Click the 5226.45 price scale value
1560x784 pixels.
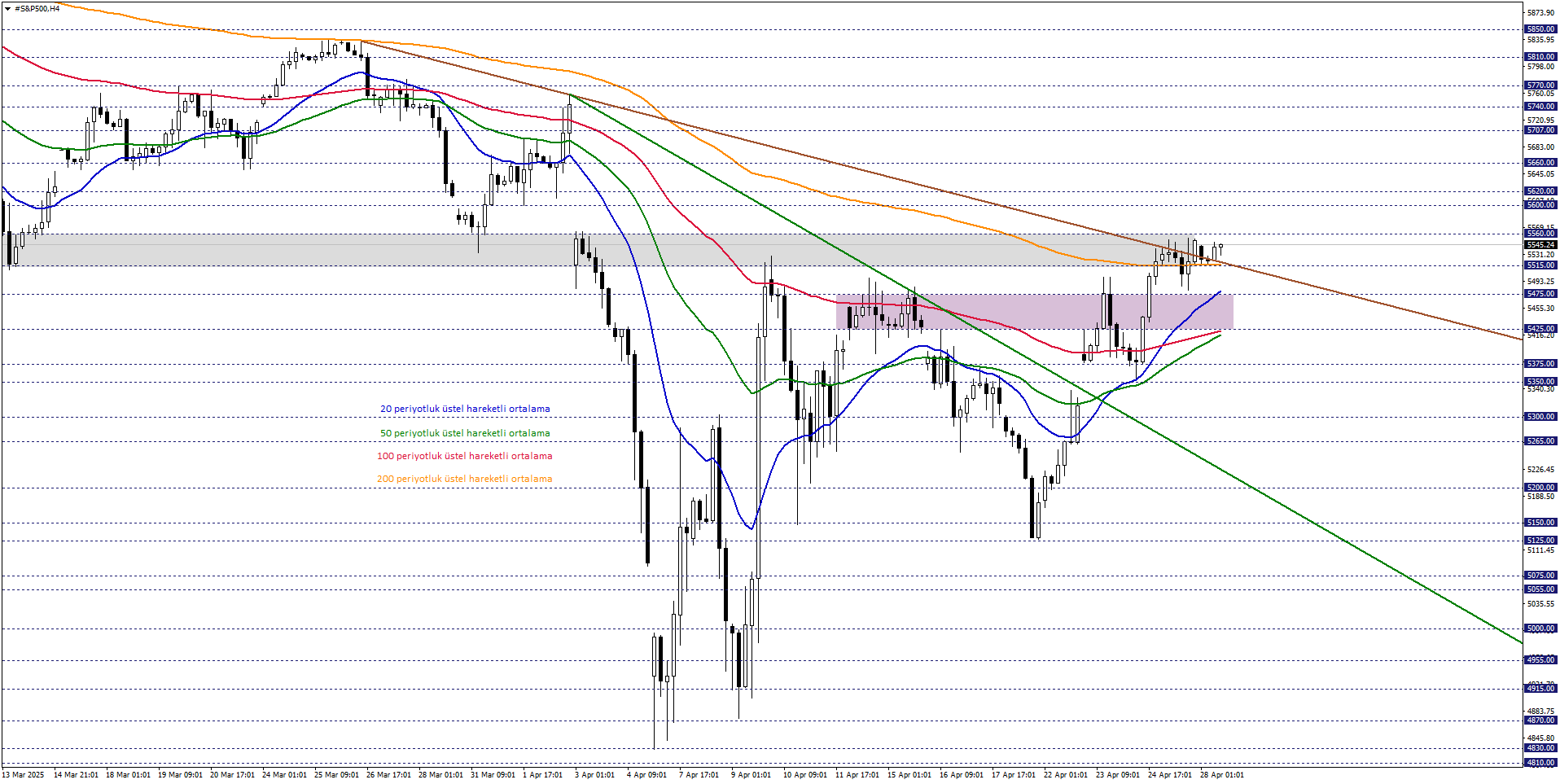[1540, 470]
